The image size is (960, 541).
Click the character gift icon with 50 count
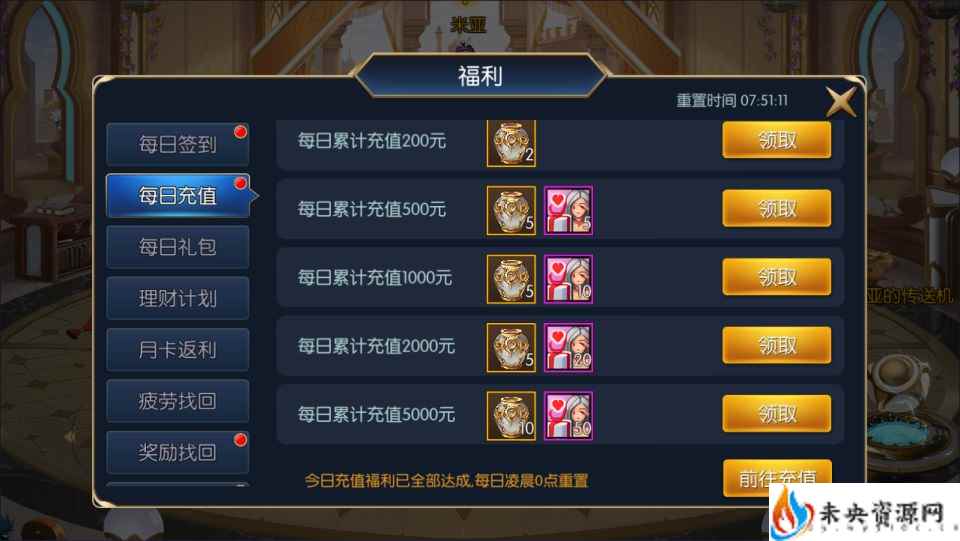click(x=568, y=416)
